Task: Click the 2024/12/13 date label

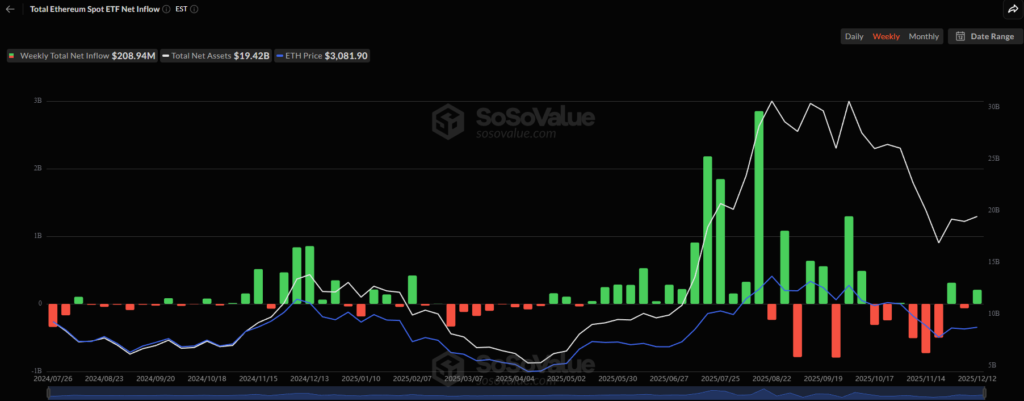Action: pyautogui.click(x=308, y=378)
